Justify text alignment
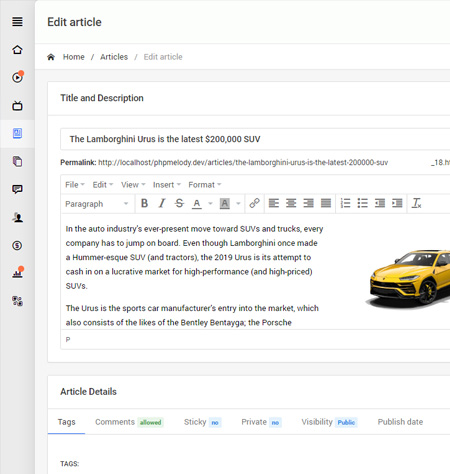The height and width of the screenshot is (474, 450). pos(326,203)
